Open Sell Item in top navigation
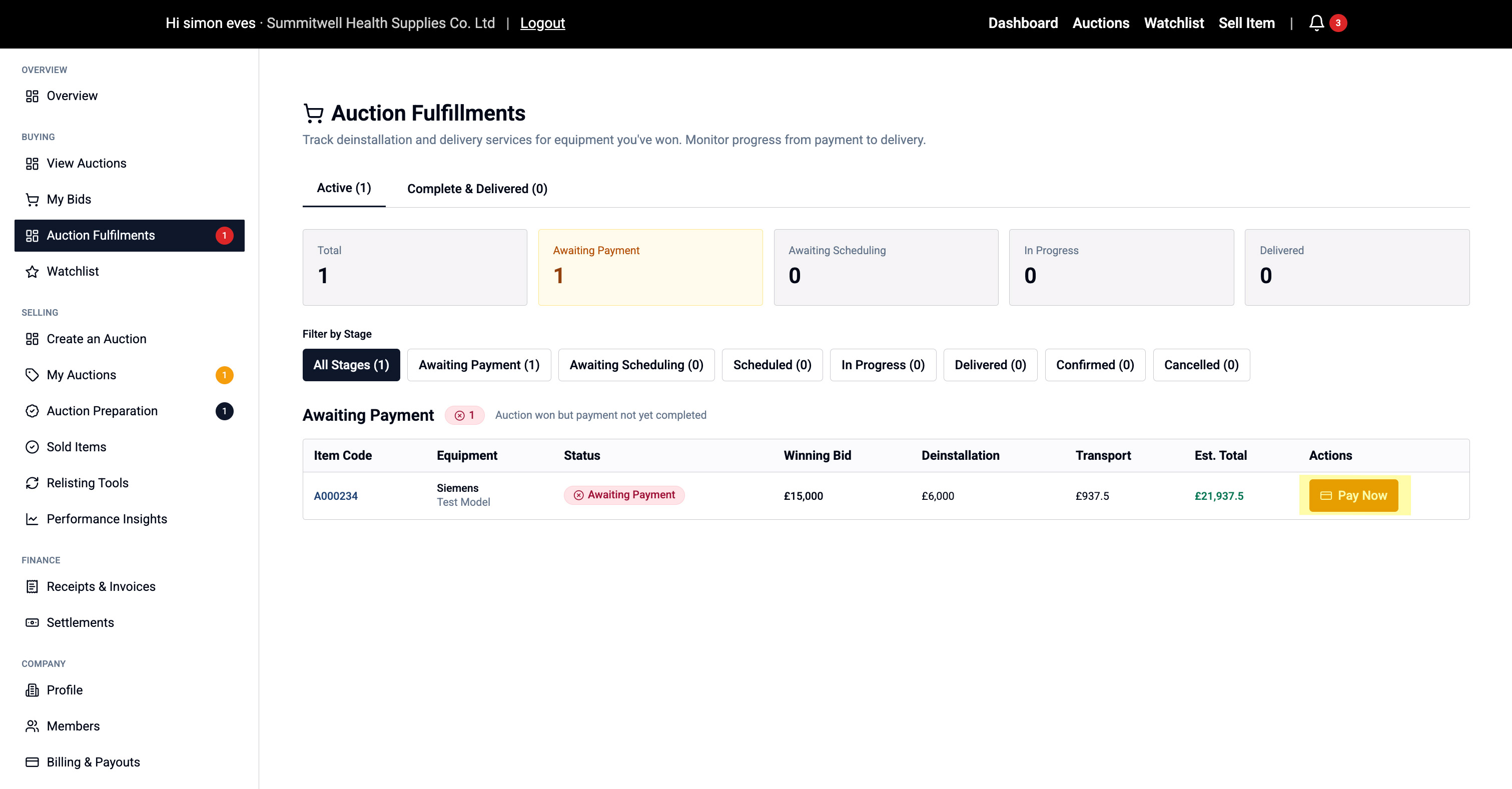The image size is (1512, 789). (x=1246, y=23)
